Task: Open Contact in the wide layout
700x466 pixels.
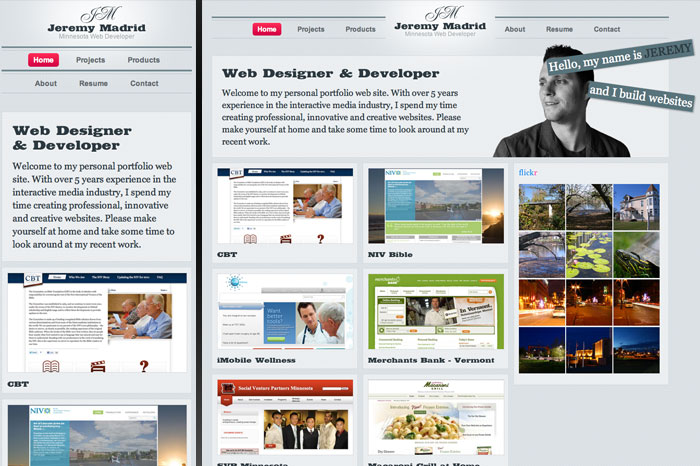Action: (607, 29)
